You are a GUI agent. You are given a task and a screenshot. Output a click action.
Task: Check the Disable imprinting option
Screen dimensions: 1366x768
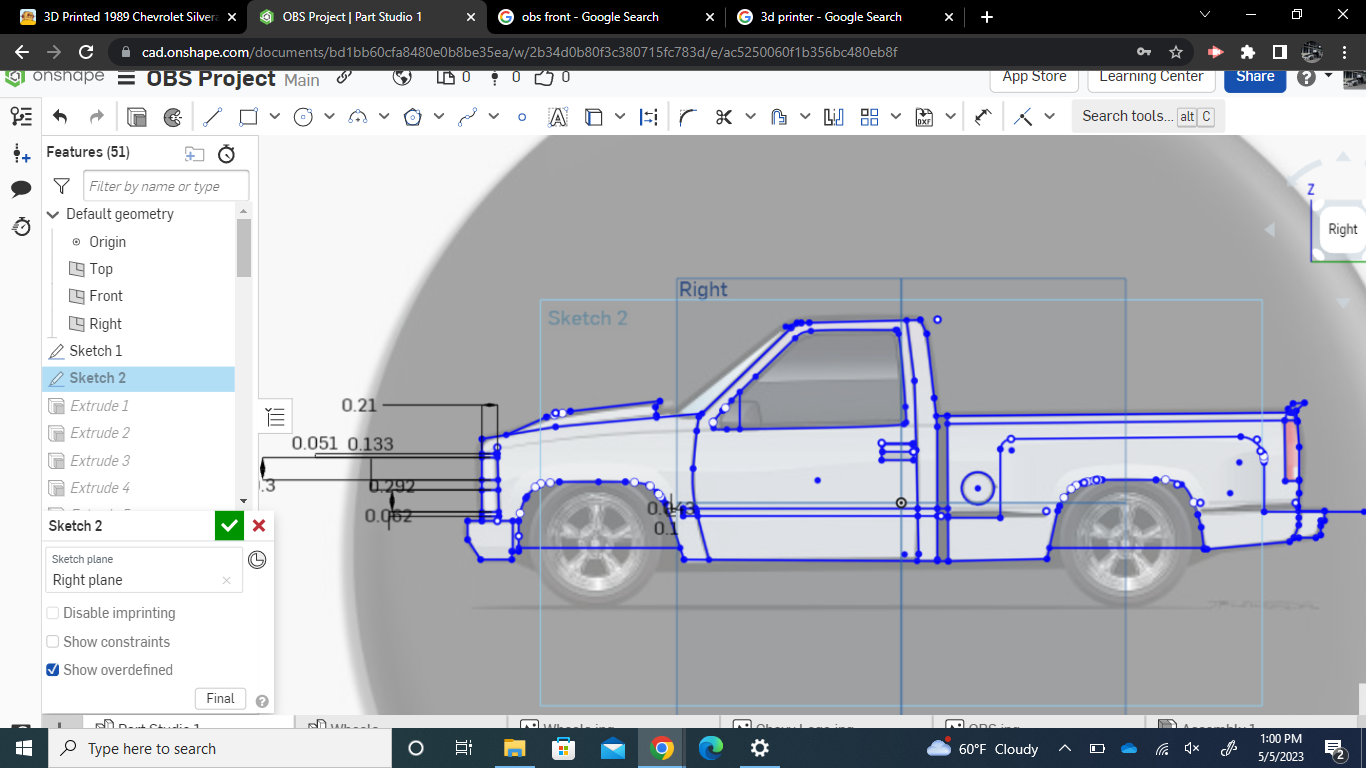pyautogui.click(x=52, y=613)
